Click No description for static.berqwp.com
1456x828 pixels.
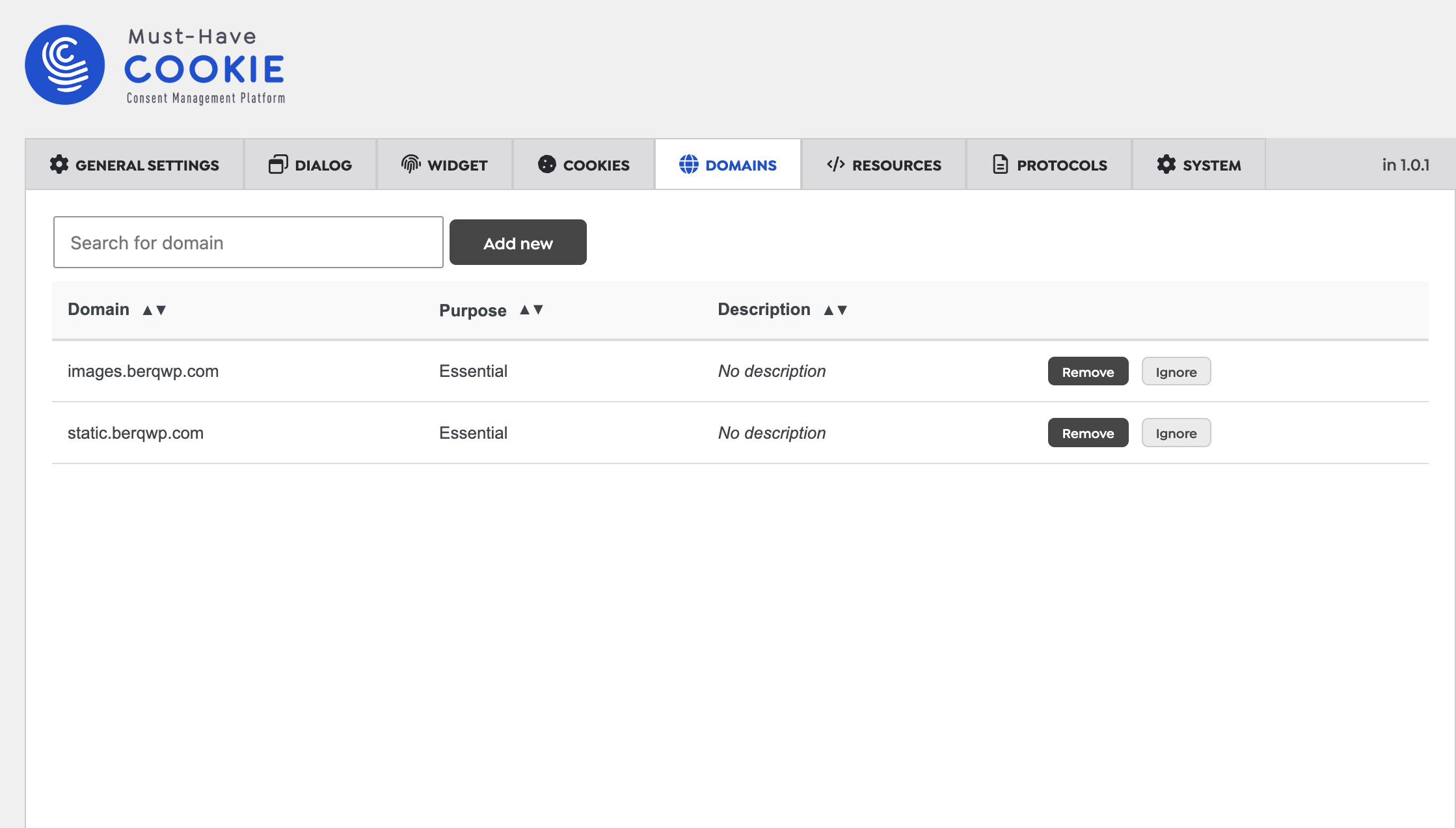pyautogui.click(x=772, y=433)
